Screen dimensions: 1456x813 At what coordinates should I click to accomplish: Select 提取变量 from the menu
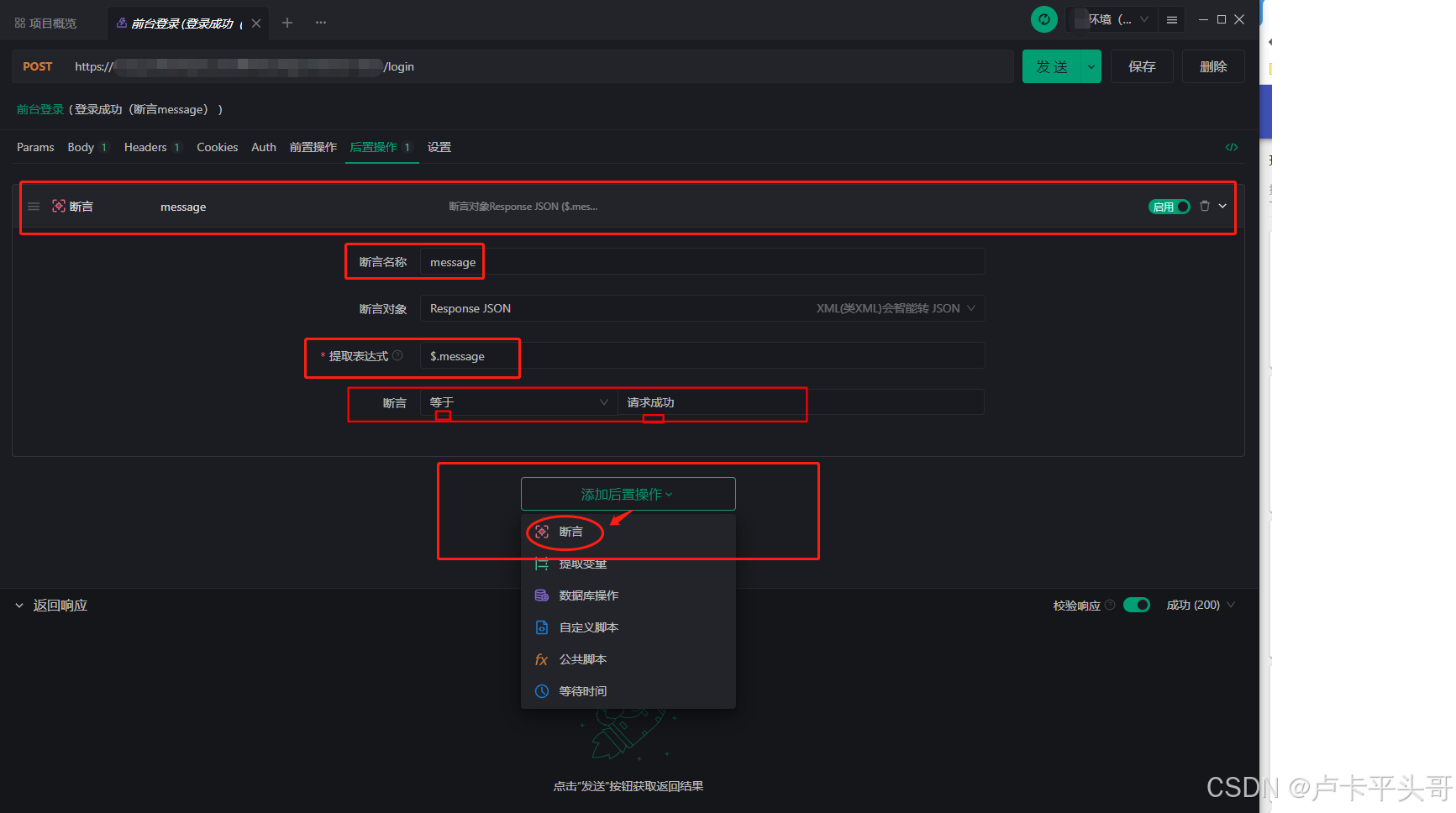coord(628,564)
